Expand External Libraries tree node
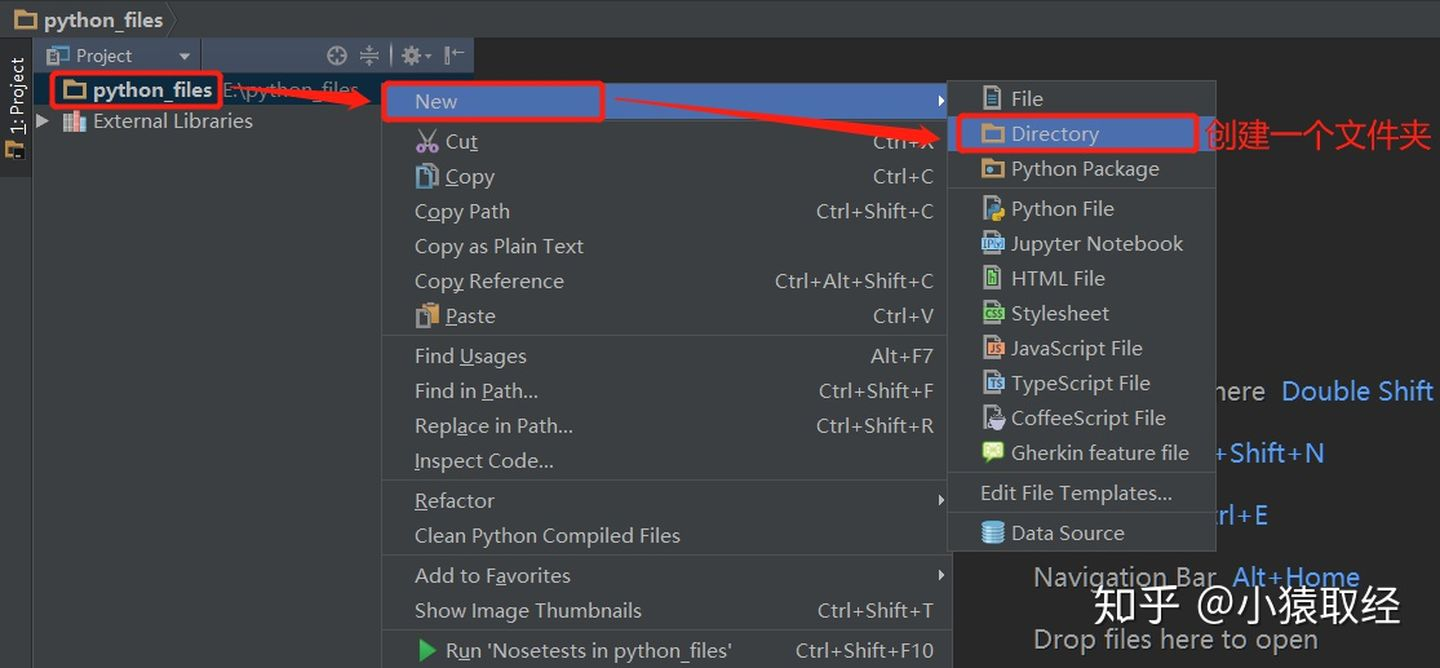 click(42, 121)
